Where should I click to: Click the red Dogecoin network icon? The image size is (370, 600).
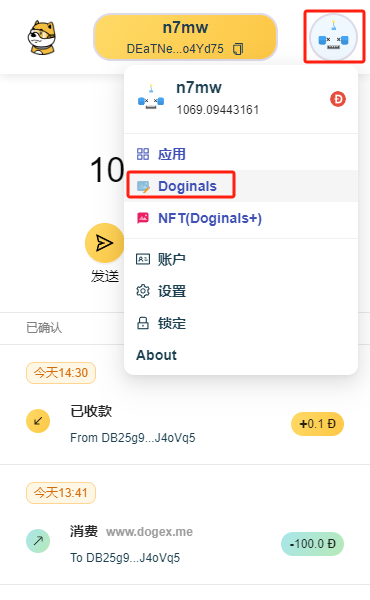pos(338,99)
